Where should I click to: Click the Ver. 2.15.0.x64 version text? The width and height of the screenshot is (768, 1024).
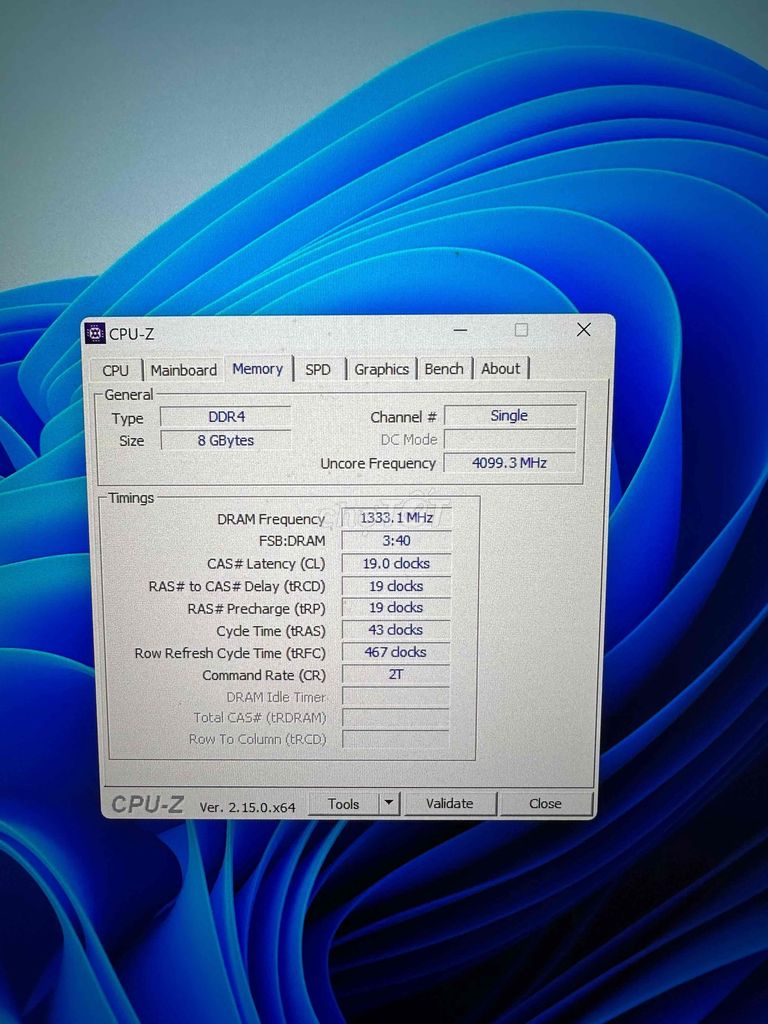[x=248, y=807]
